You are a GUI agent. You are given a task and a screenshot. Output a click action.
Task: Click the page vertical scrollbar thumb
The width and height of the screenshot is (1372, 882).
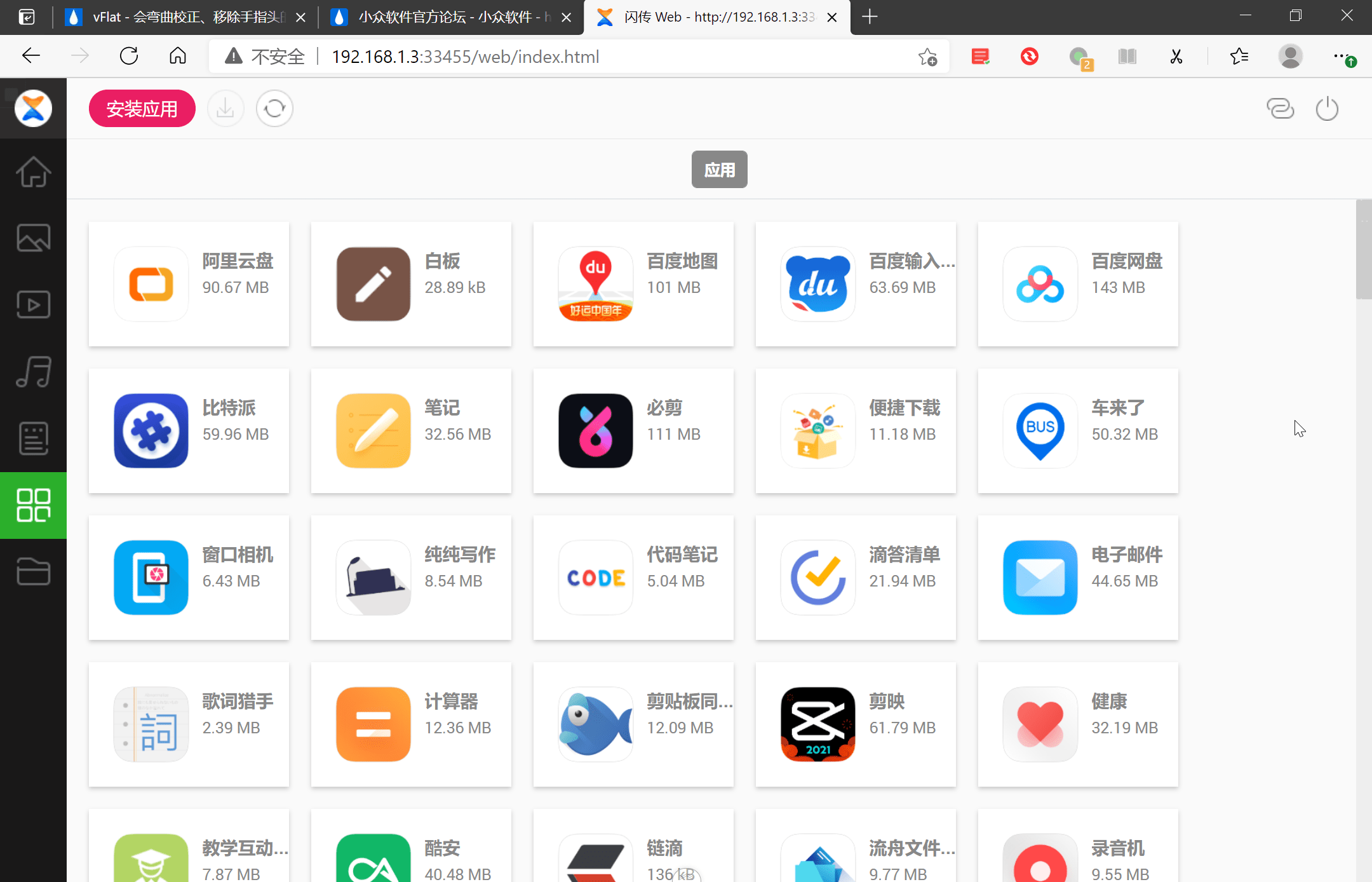(x=1363, y=249)
